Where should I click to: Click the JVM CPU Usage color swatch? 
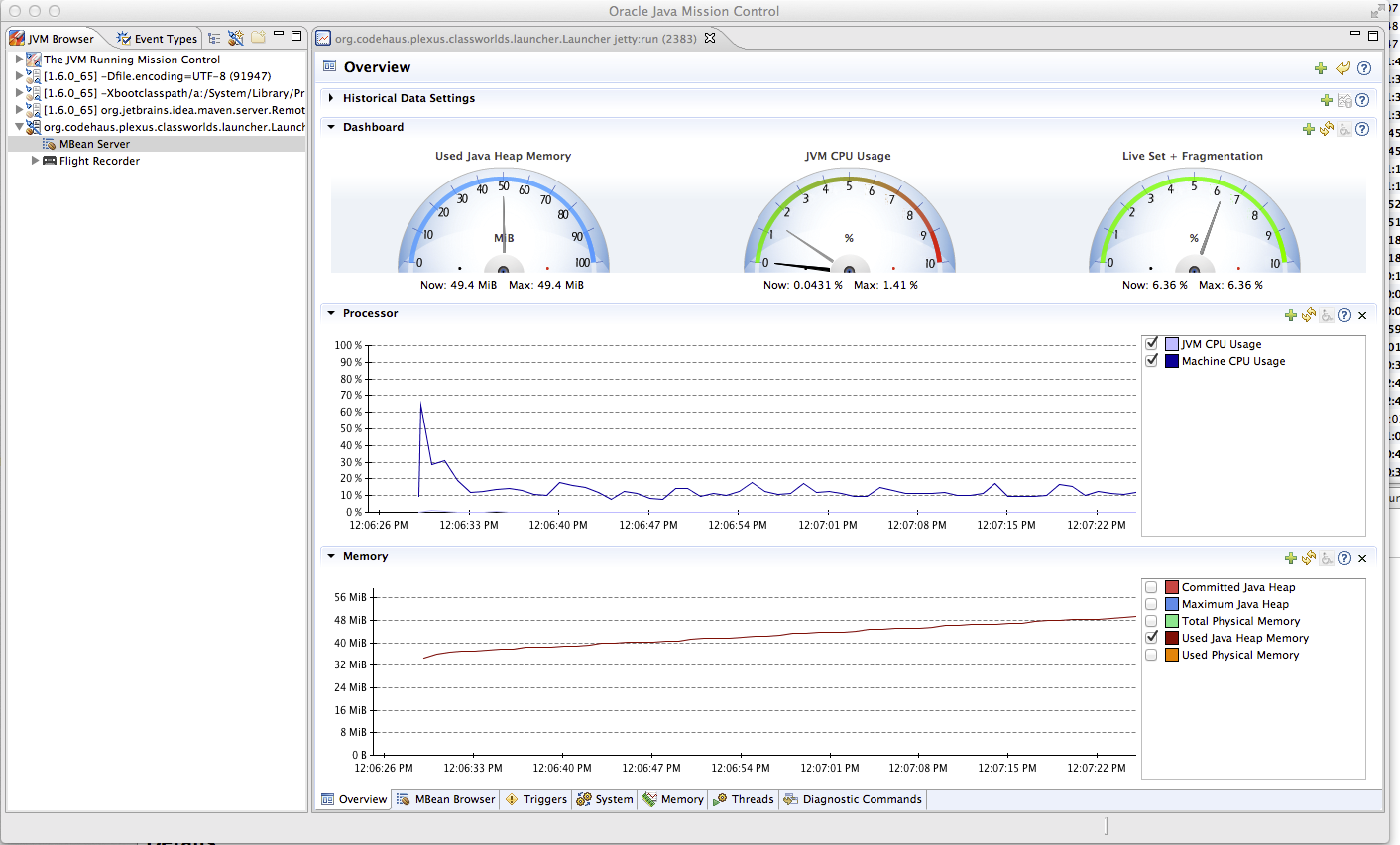(1171, 344)
